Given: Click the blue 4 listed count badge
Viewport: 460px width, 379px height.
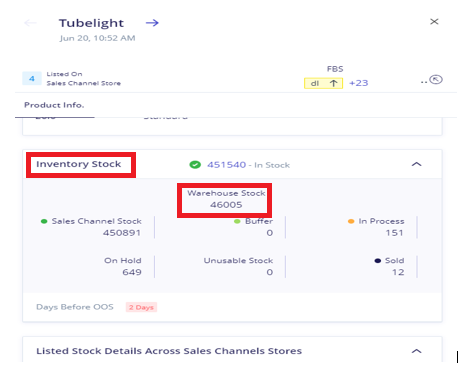Looking at the screenshot, I should tap(32, 79).
